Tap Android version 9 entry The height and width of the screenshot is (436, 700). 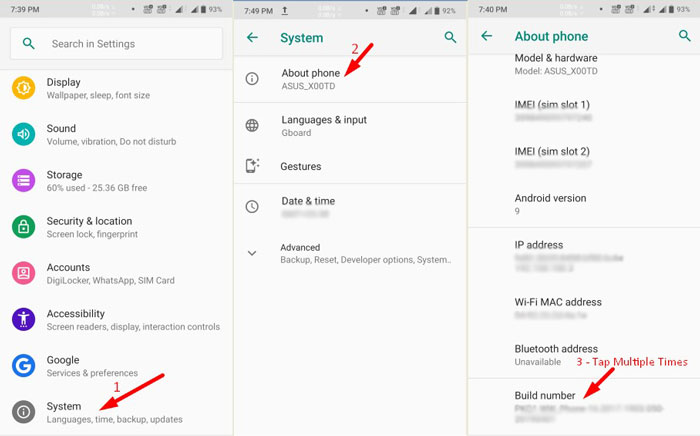[584, 204]
